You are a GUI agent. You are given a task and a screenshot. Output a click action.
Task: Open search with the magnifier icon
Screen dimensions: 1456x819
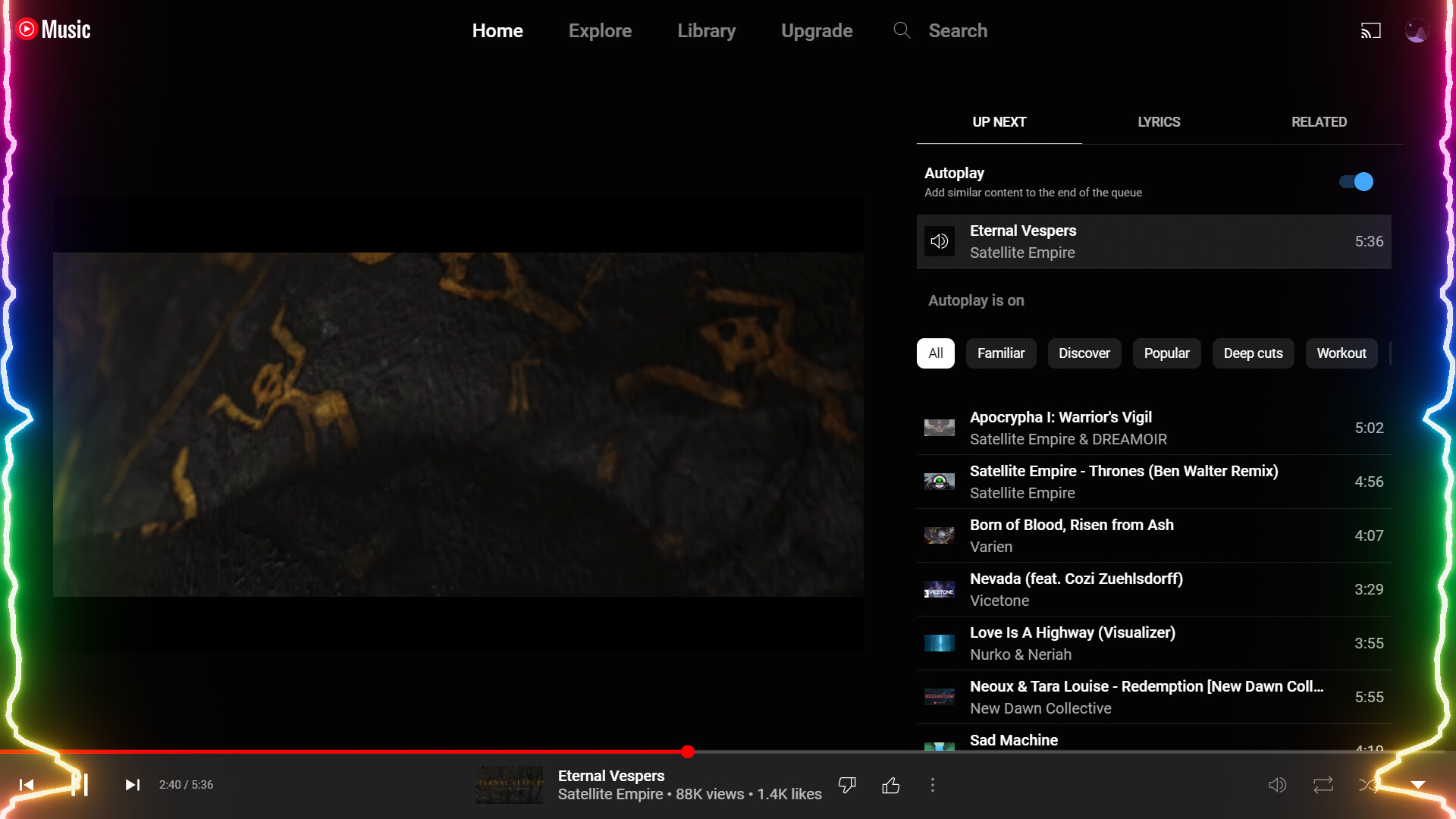(x=902, y=30)
